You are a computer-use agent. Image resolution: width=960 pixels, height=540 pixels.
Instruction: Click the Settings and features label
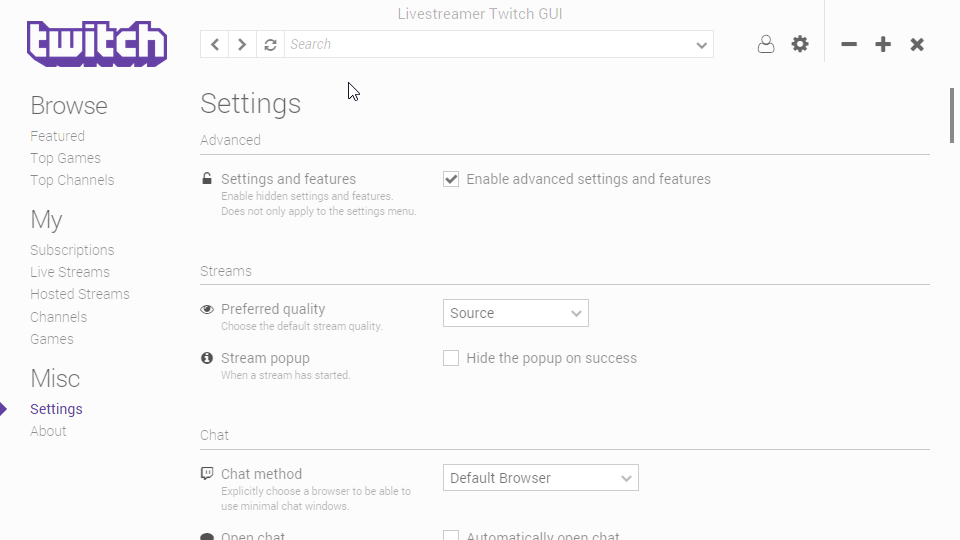pyautogui.click(x=288, y=179)
